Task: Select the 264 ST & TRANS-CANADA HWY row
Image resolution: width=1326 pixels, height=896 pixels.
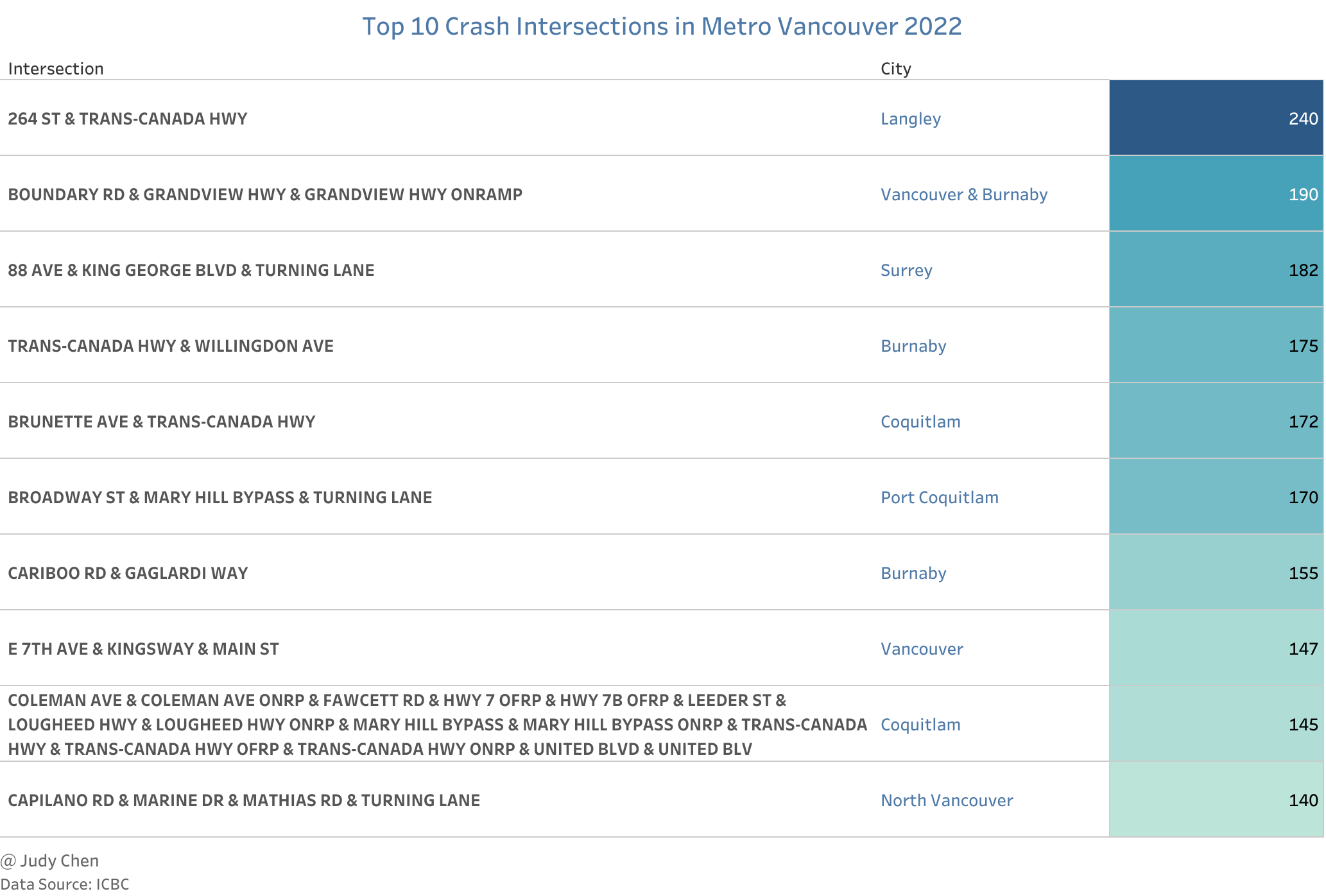Action: (127, 119)
